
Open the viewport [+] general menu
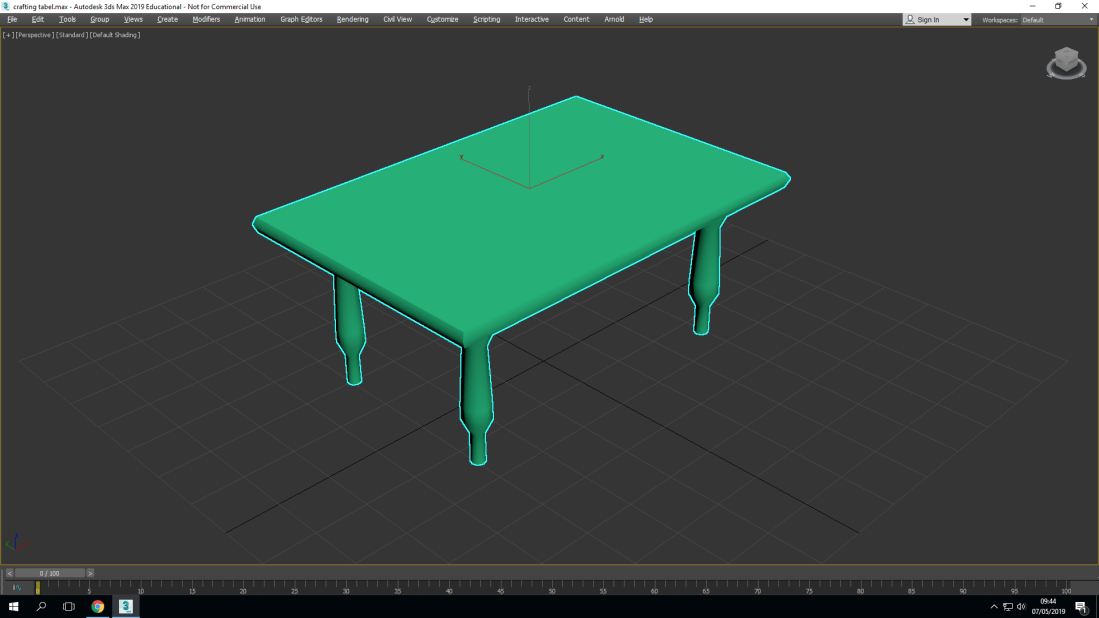[8, 35]
